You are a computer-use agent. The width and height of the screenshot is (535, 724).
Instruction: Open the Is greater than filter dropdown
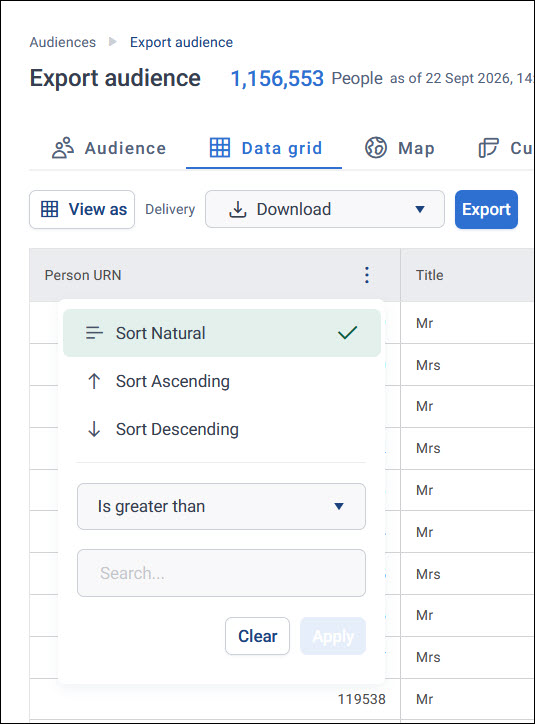pyautogui.click(x=221, y=507)
